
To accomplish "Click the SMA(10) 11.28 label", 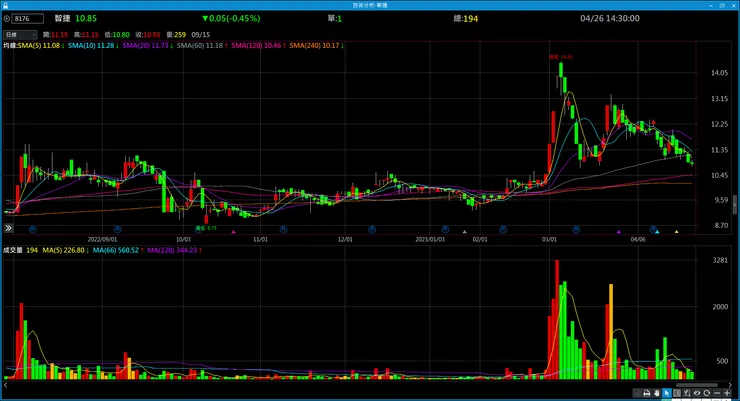I will point(93,46).
